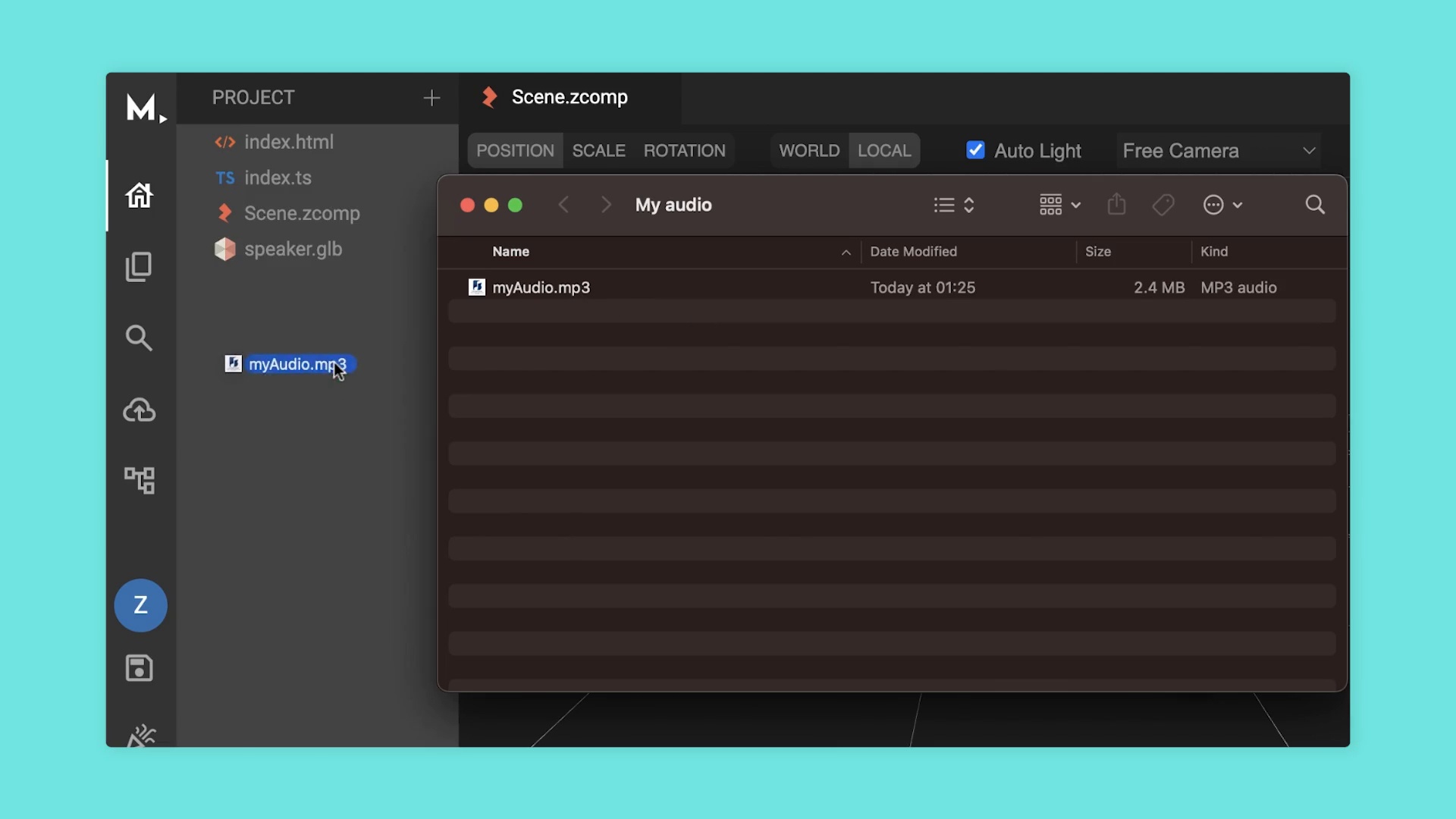Sort Finder list by Kind column
The image size is (1456, 819).
pyautogui.click(x=1214, y=252)
